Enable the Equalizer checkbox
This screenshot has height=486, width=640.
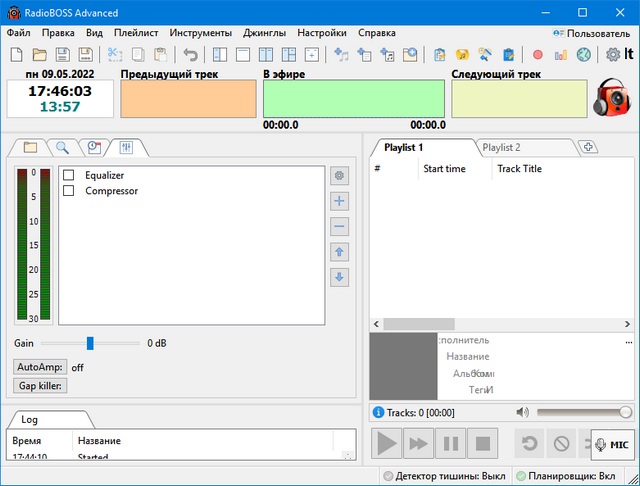[x=69, y=176]
